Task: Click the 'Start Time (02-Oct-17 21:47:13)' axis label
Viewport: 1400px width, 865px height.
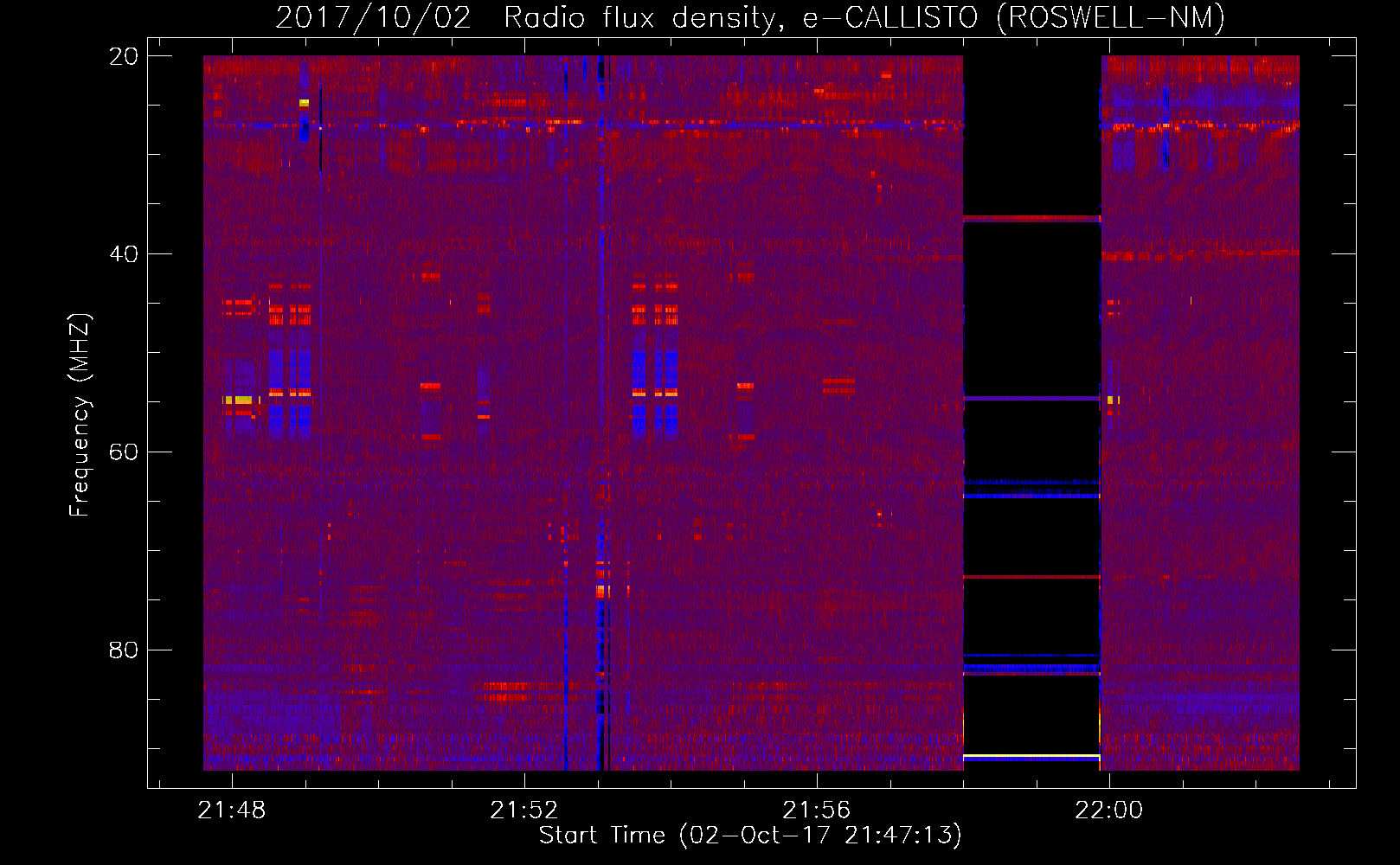Action: 750,836
